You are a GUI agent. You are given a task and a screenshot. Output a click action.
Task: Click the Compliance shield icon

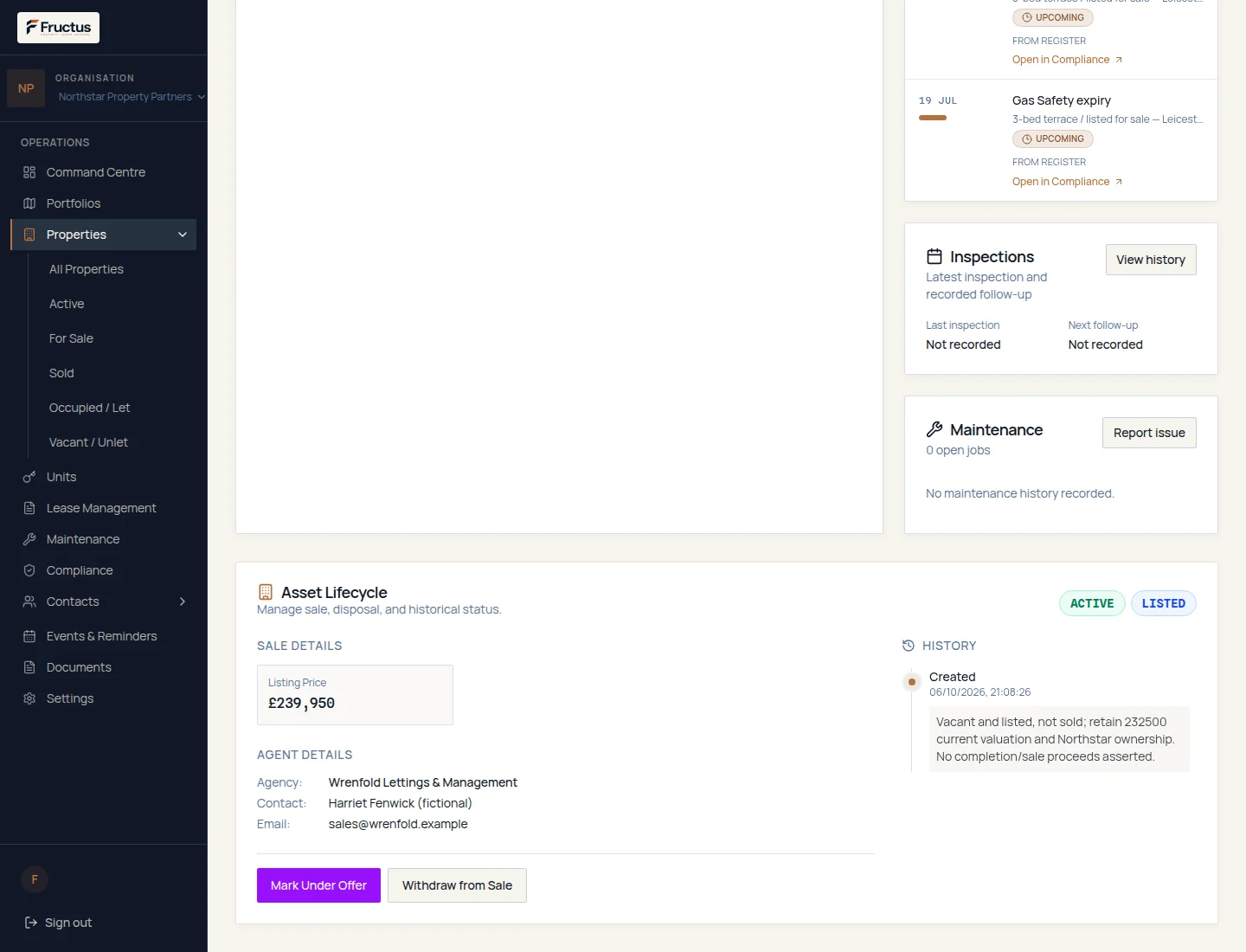tap(29, 570)
